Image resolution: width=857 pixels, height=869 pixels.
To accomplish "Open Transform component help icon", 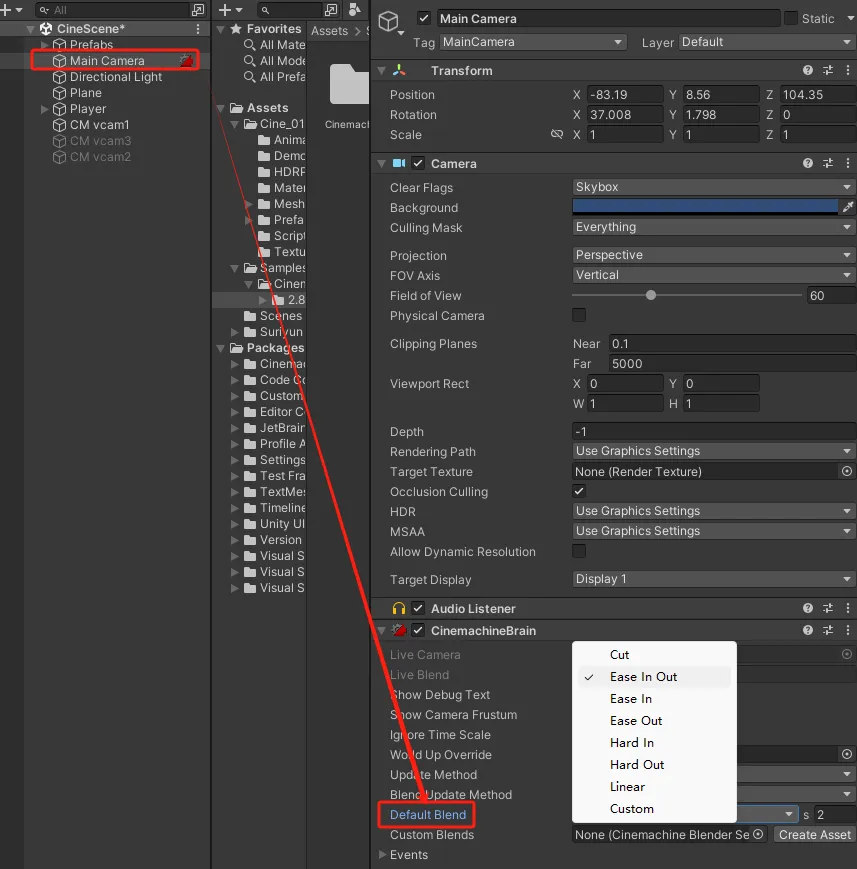I will click(808, 70).
